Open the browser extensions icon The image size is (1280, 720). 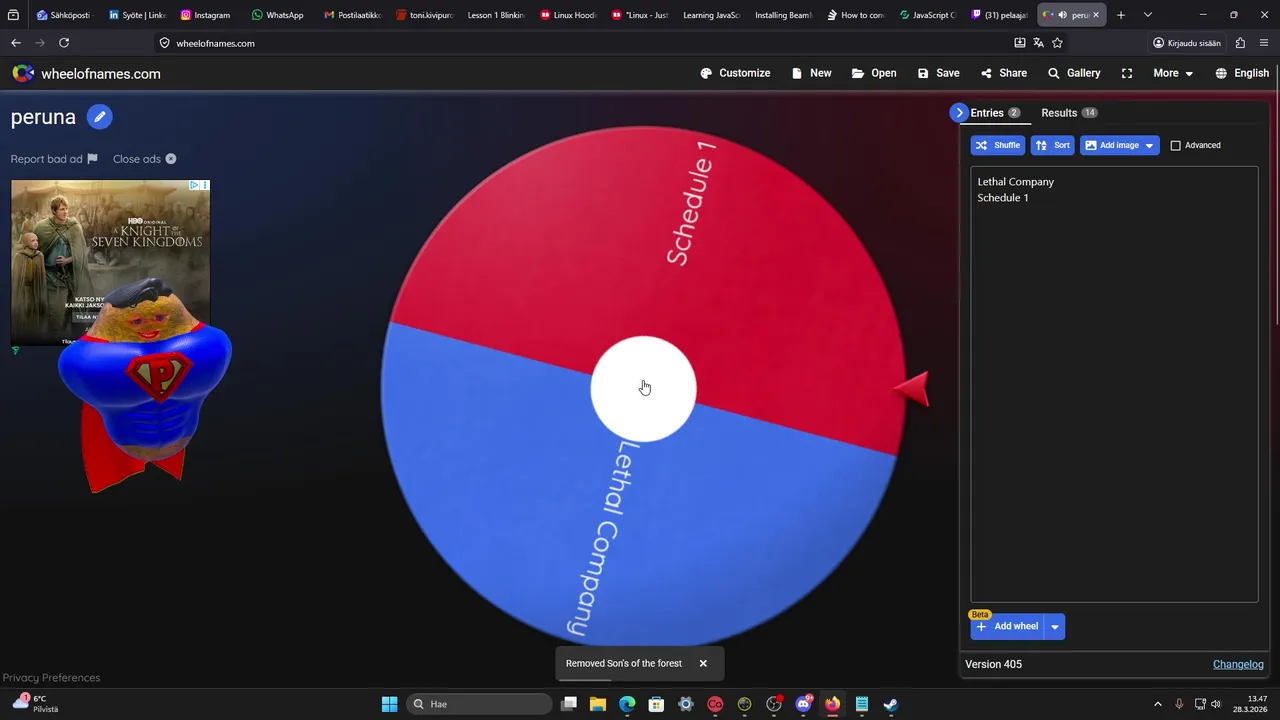pos(1240,43)
